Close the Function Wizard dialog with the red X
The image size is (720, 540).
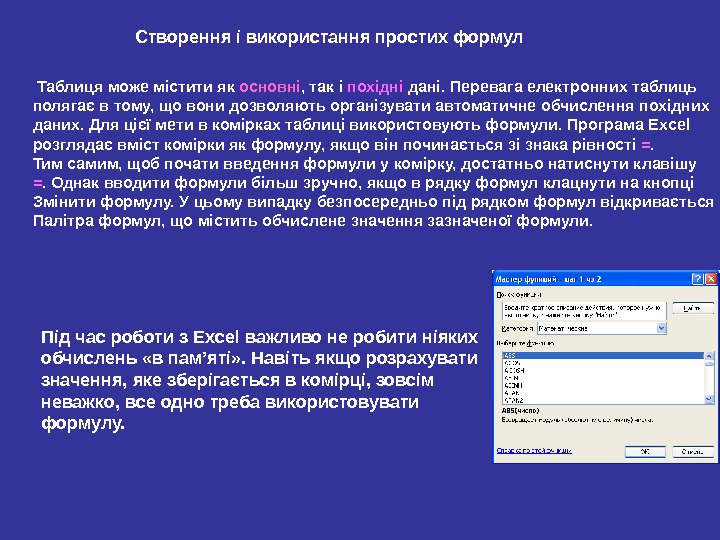point(711,279)
